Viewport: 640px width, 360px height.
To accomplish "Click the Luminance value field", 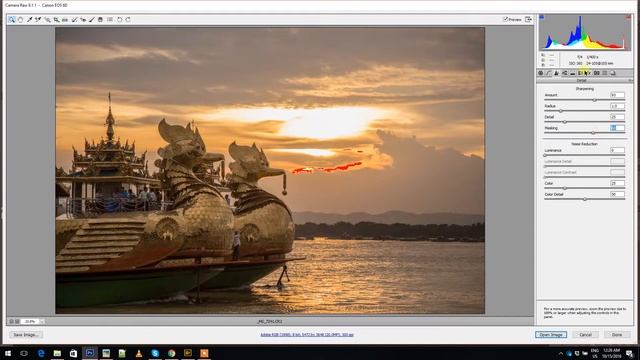I will pos(617,150).
